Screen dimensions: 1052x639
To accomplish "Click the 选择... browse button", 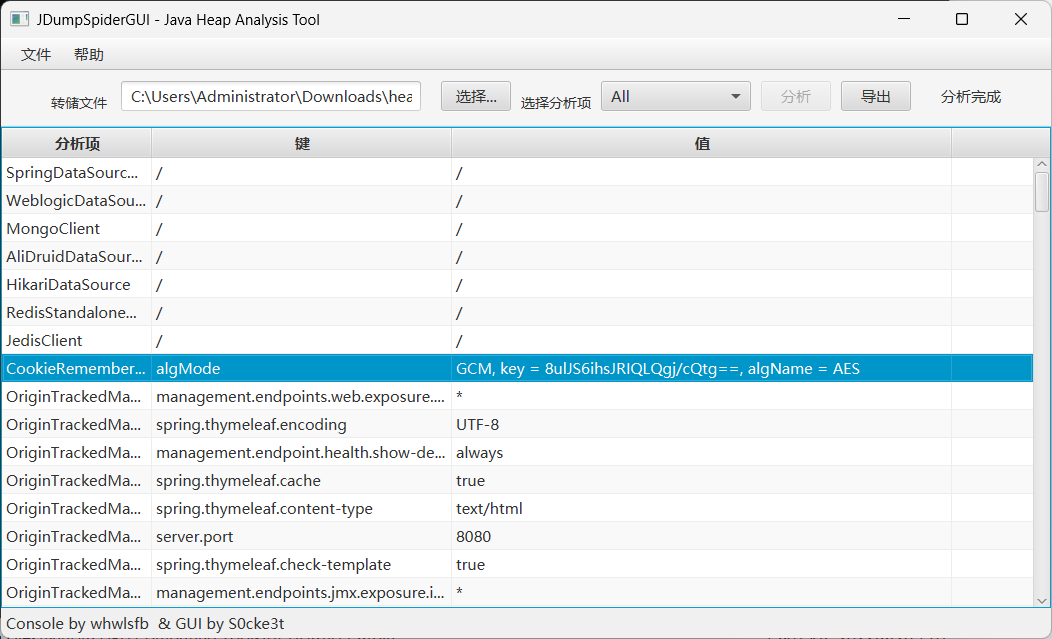I will pyautogui.click(x=476, y=96).
